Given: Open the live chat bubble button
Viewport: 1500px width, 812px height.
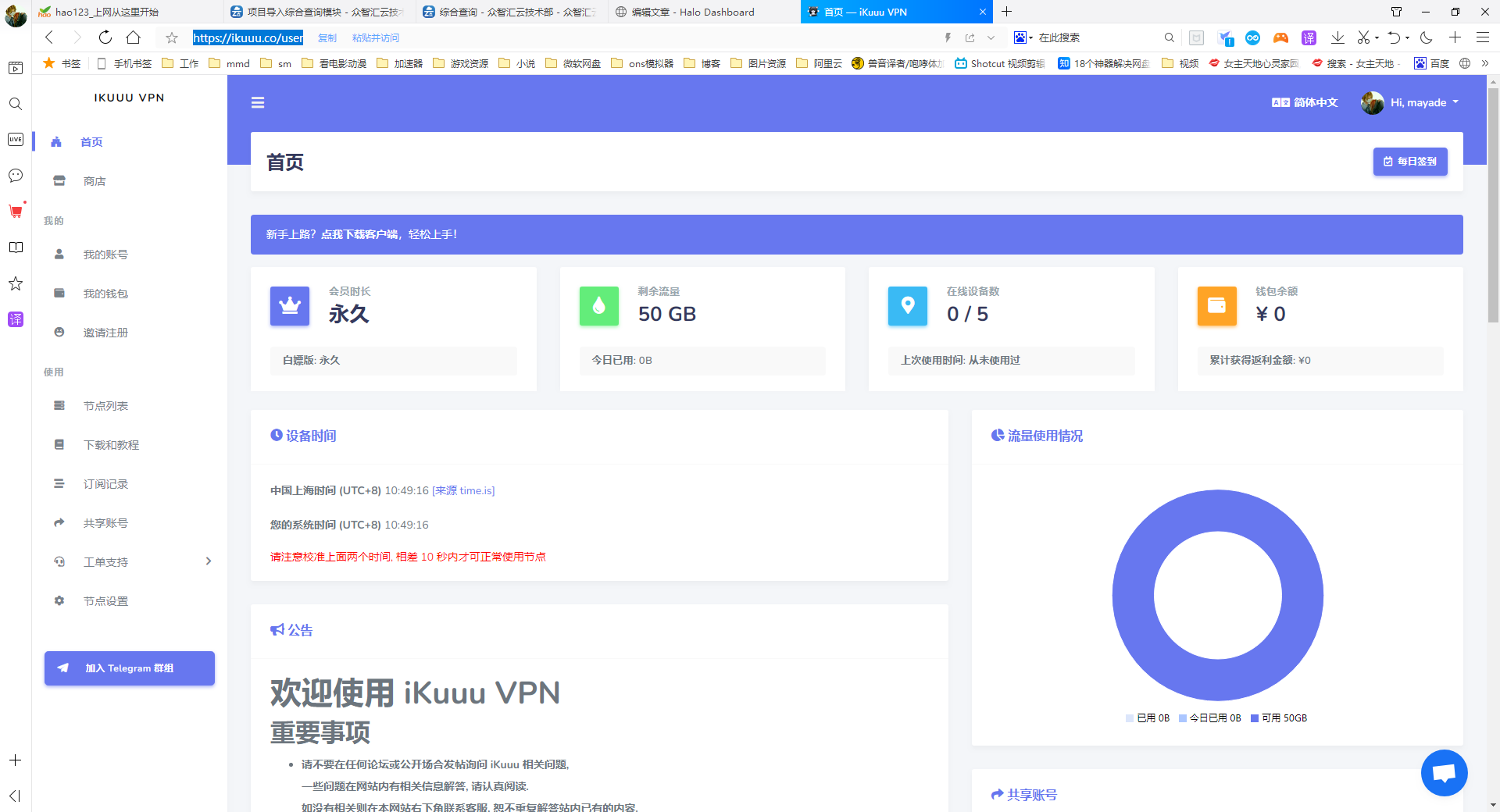Looking at the screenshot, I should point(1444,773).
